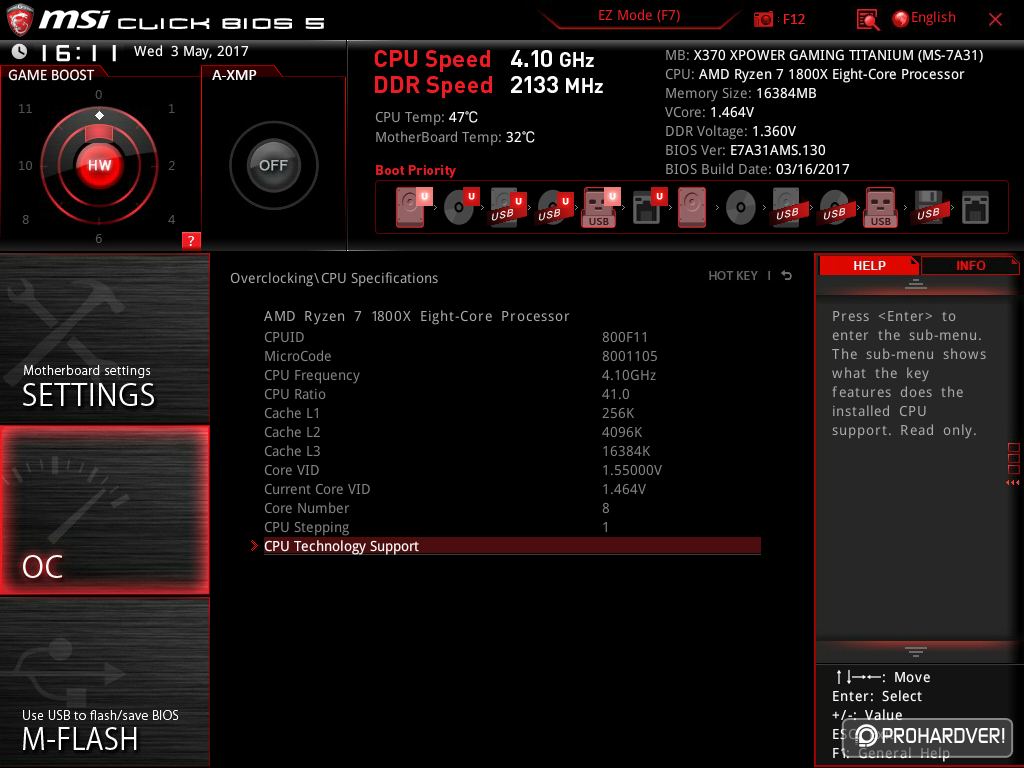
Task: Select the UEFI USB optical drive boot icon
Action: pos(554,207)
